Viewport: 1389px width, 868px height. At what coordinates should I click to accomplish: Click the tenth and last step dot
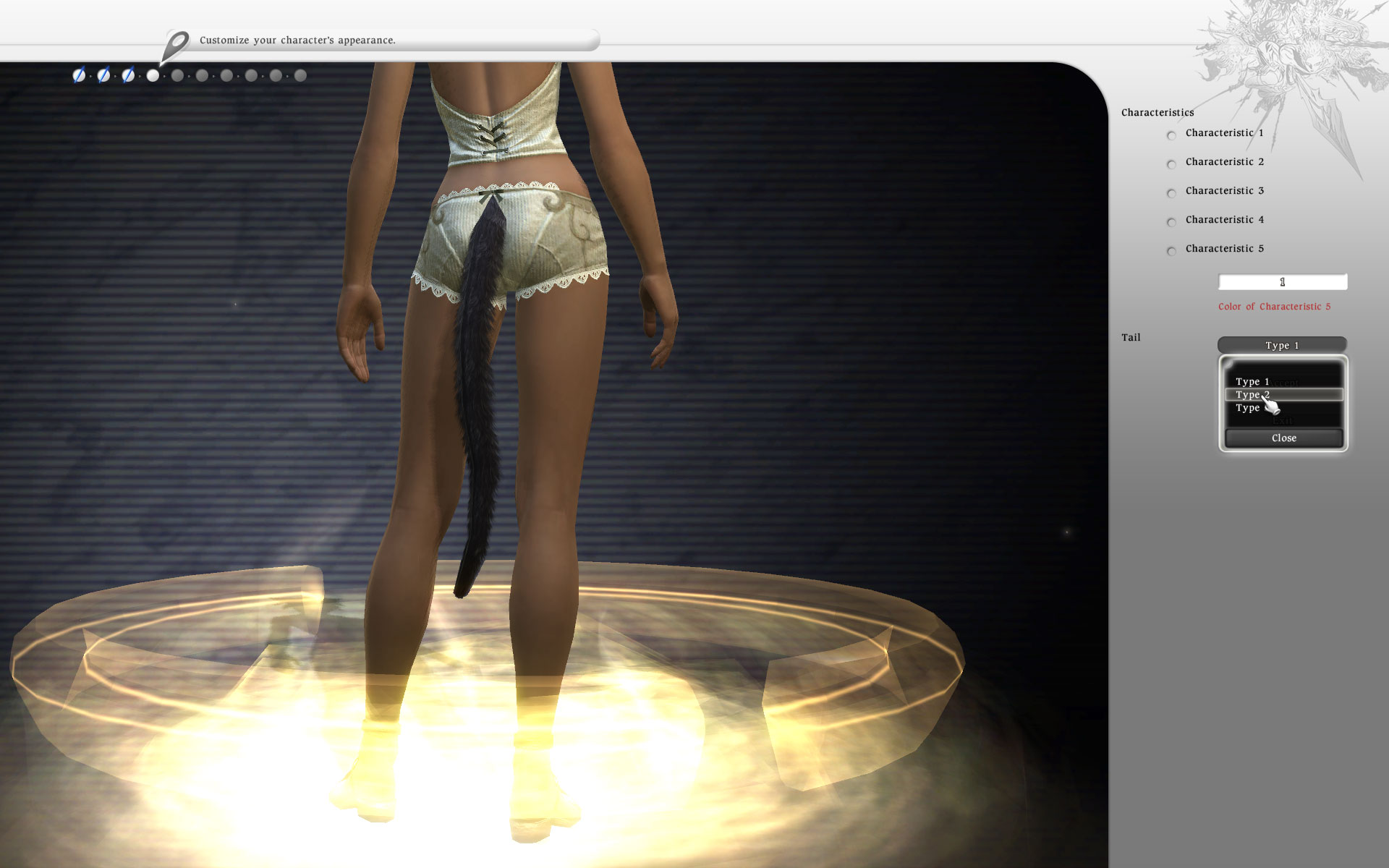pos(300,75)
